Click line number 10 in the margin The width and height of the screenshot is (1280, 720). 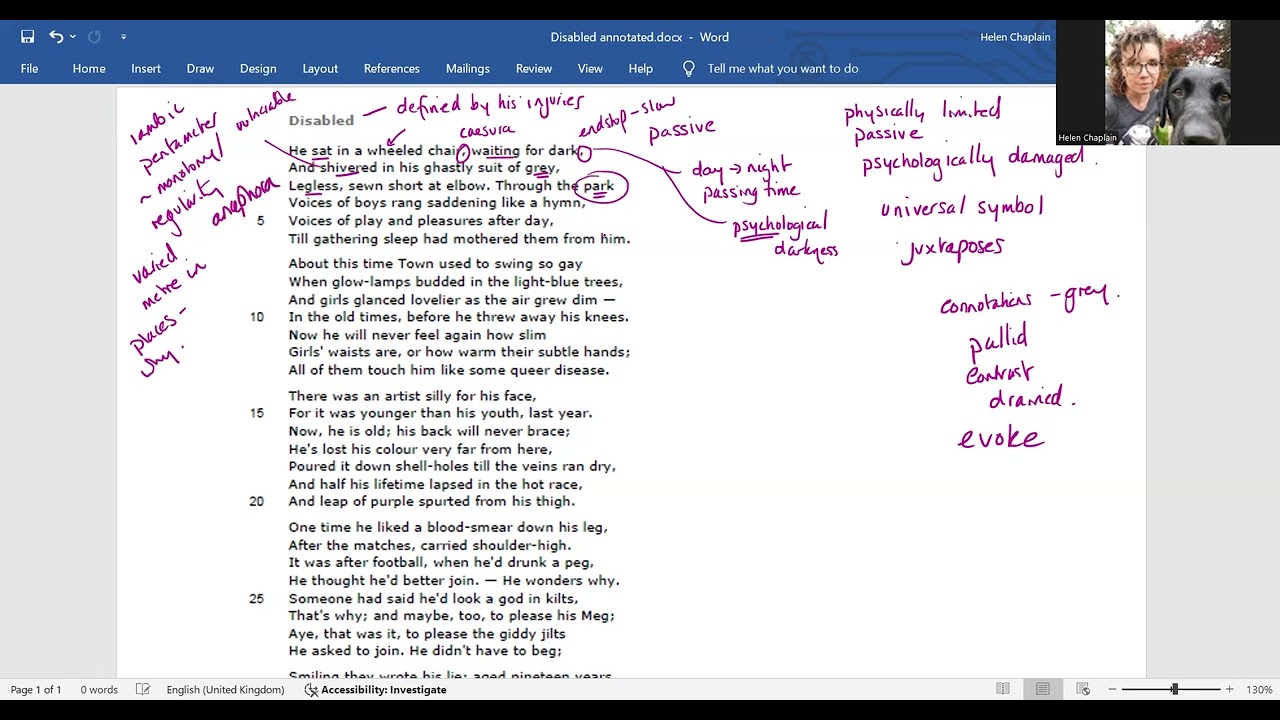(x=257, y=317)
